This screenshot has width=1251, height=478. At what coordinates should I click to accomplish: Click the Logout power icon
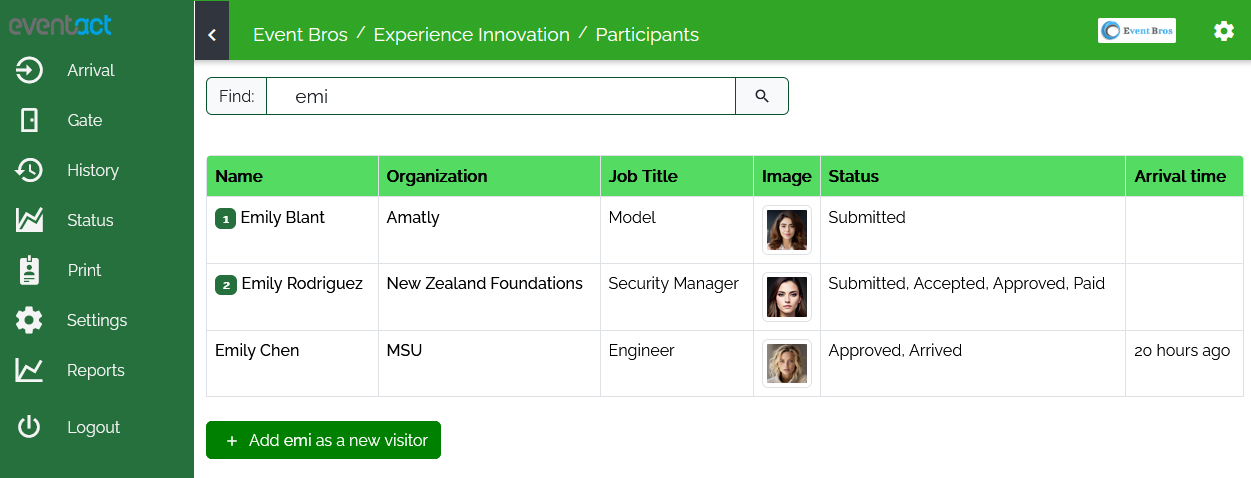[29, 427]
